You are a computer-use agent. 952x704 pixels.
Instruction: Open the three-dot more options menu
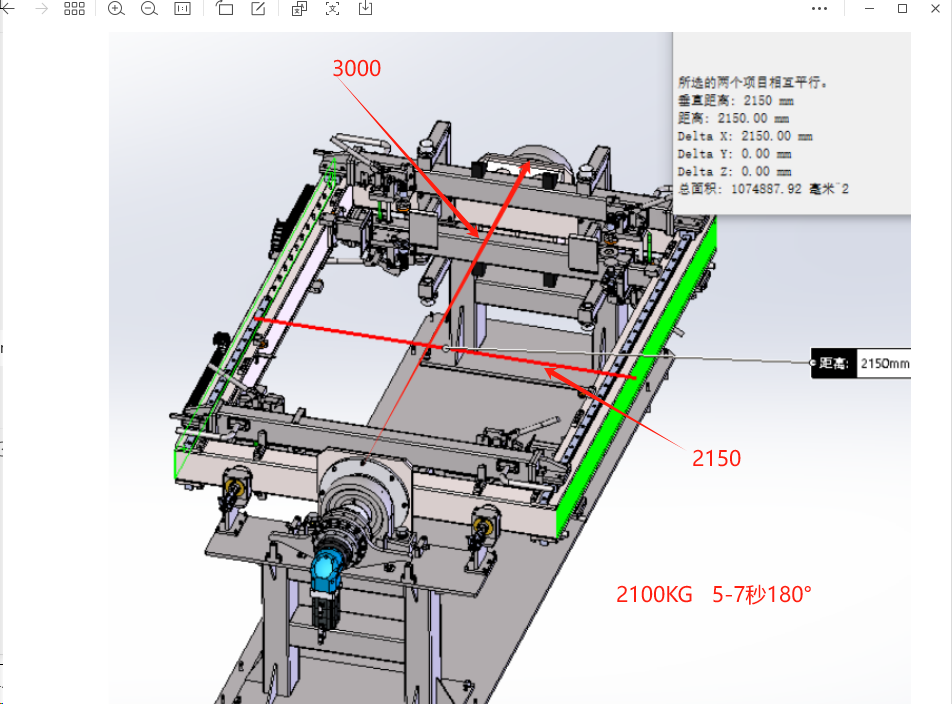(819, 8)
